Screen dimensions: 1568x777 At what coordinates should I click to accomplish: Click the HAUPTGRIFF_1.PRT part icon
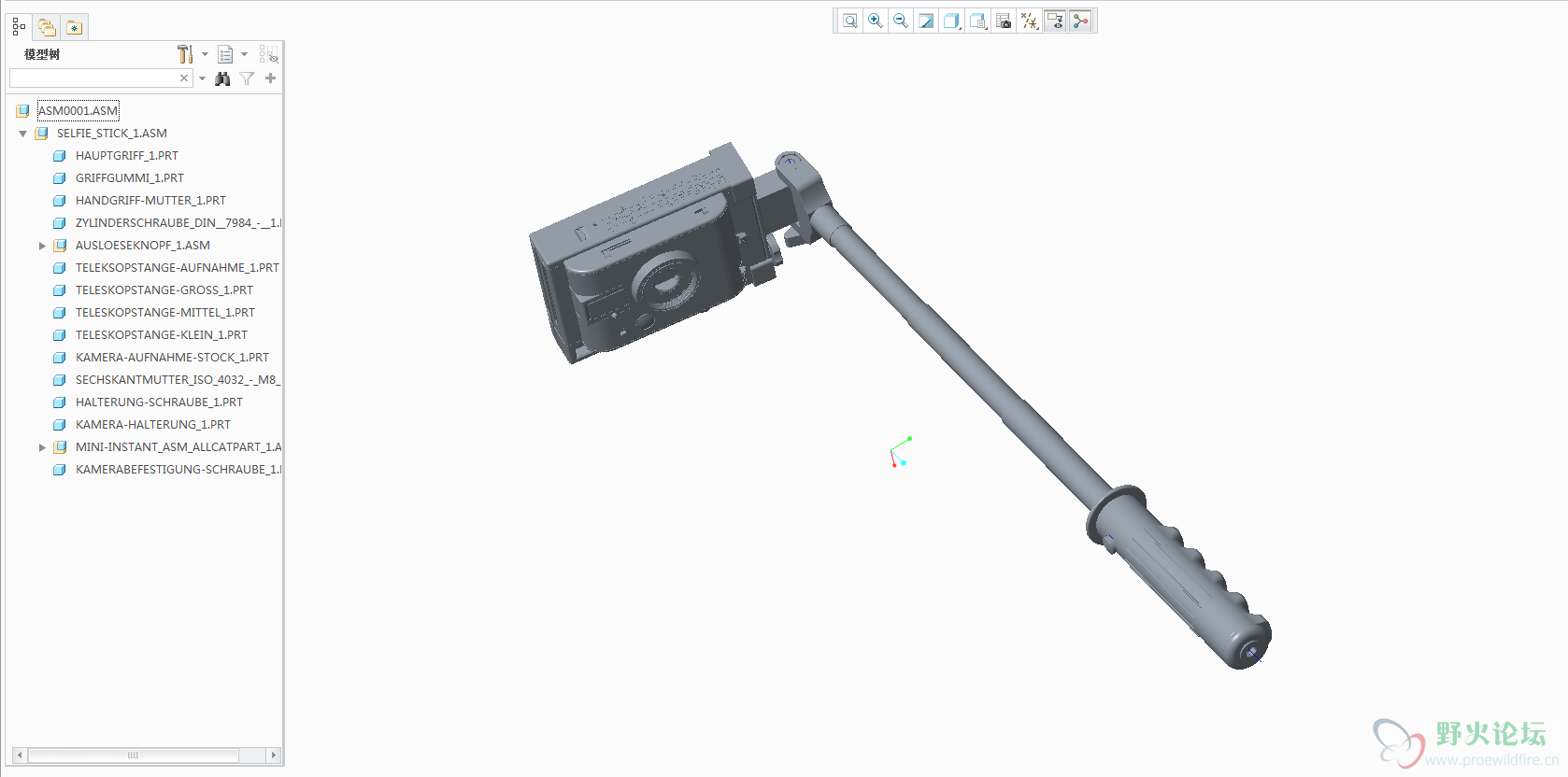coord(60,156)
